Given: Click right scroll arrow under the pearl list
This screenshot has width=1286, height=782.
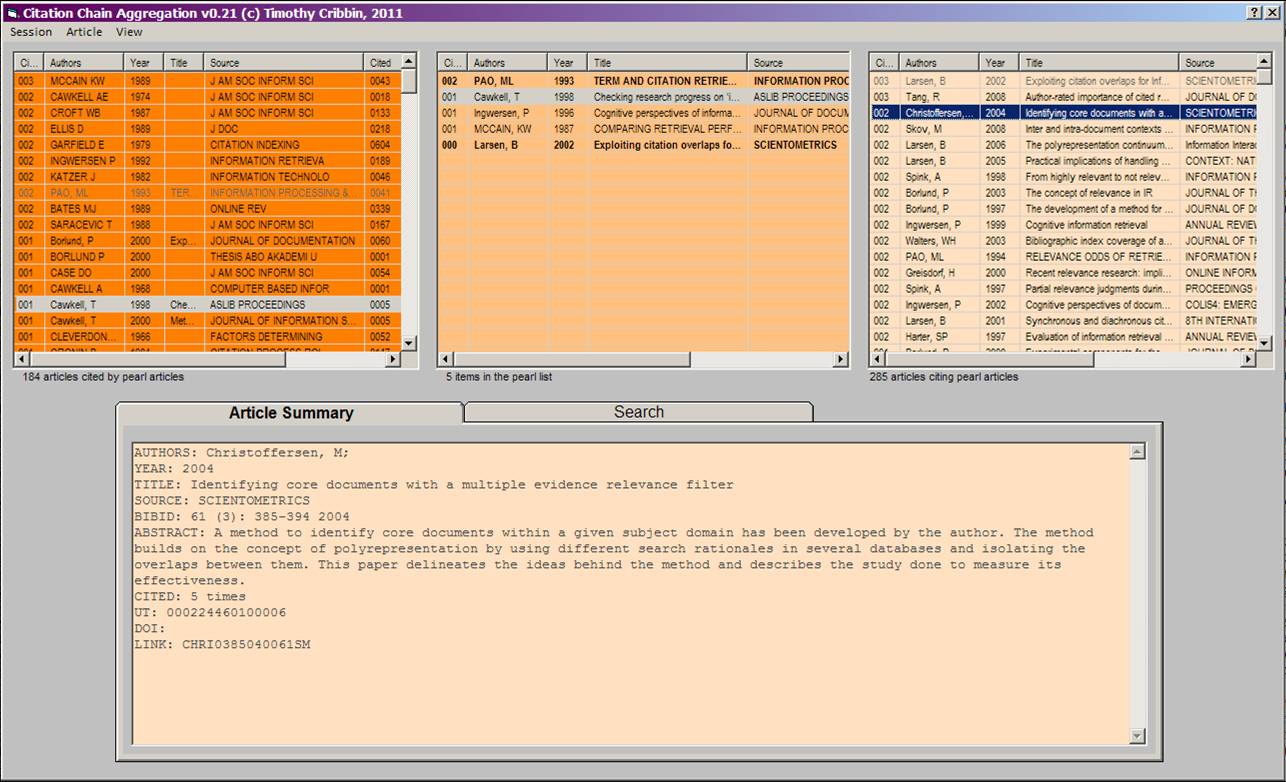Looking at the screenshot, I should (841, 359).
